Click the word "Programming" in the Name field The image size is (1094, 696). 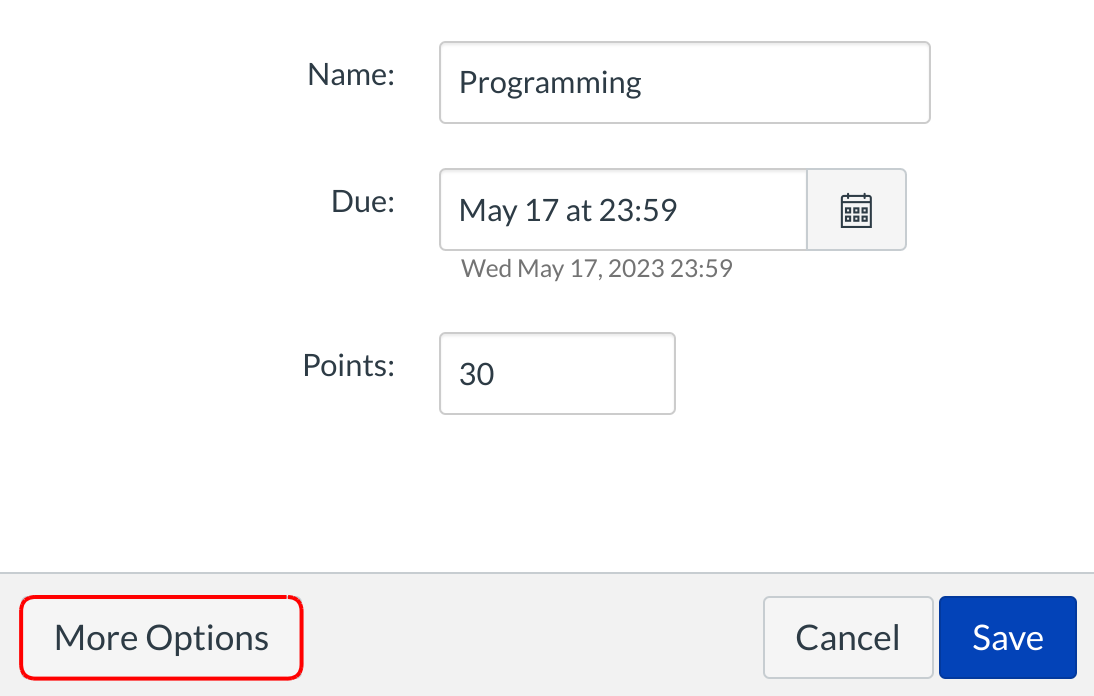pyautogui.click(x=550, y=82)
